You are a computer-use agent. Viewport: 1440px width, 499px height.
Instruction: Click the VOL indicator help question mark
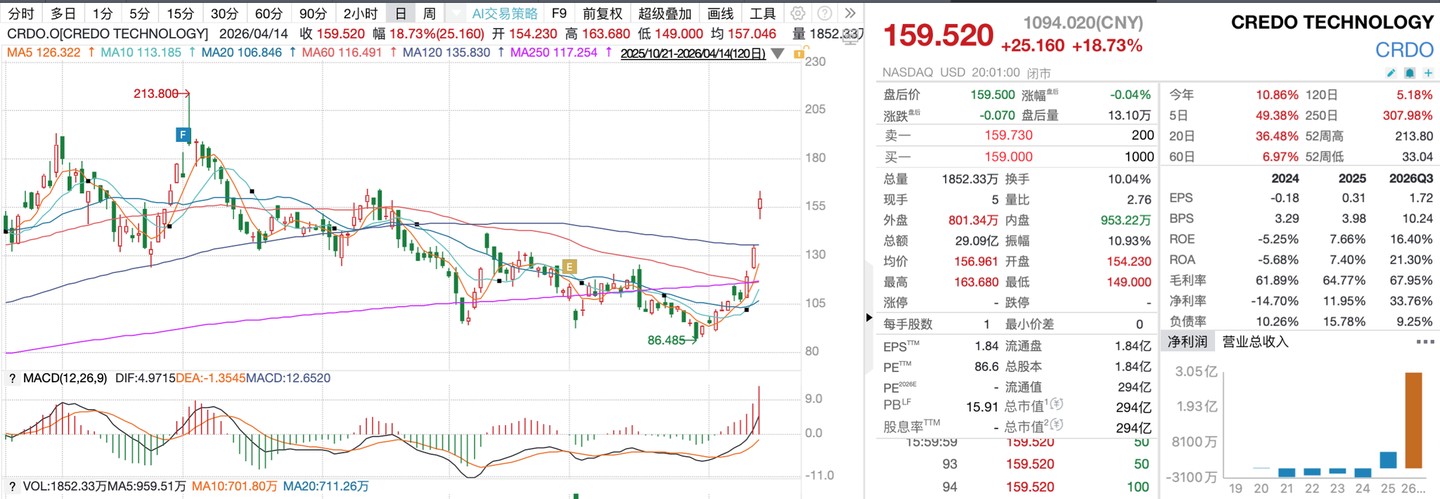click(11, 486)
